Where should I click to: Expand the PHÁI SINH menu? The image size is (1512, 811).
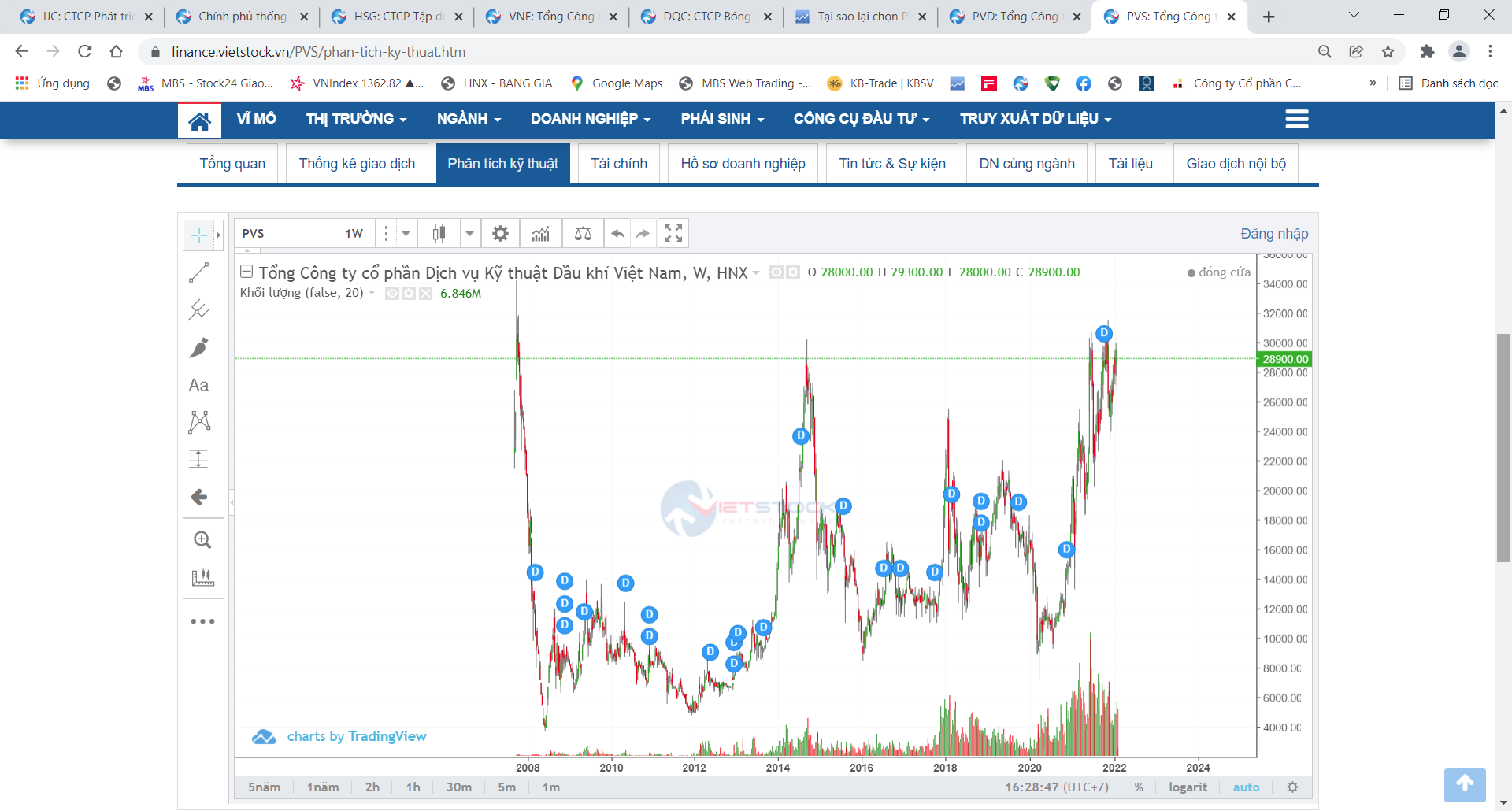(x=723, y=119)
